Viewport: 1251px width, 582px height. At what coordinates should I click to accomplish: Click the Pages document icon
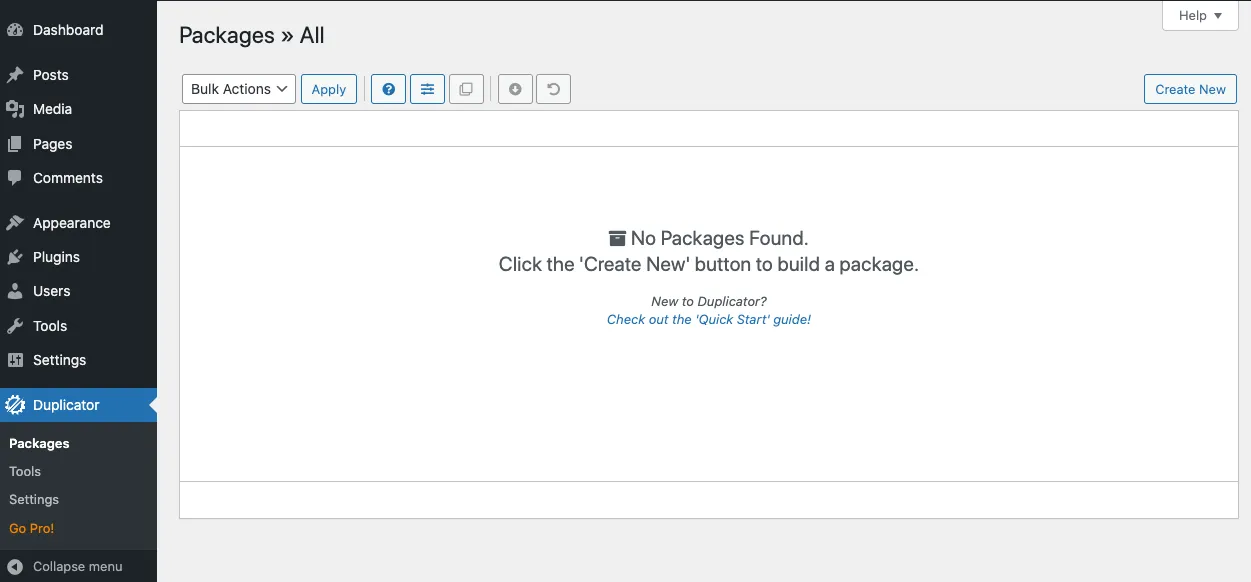coord(15,144)
